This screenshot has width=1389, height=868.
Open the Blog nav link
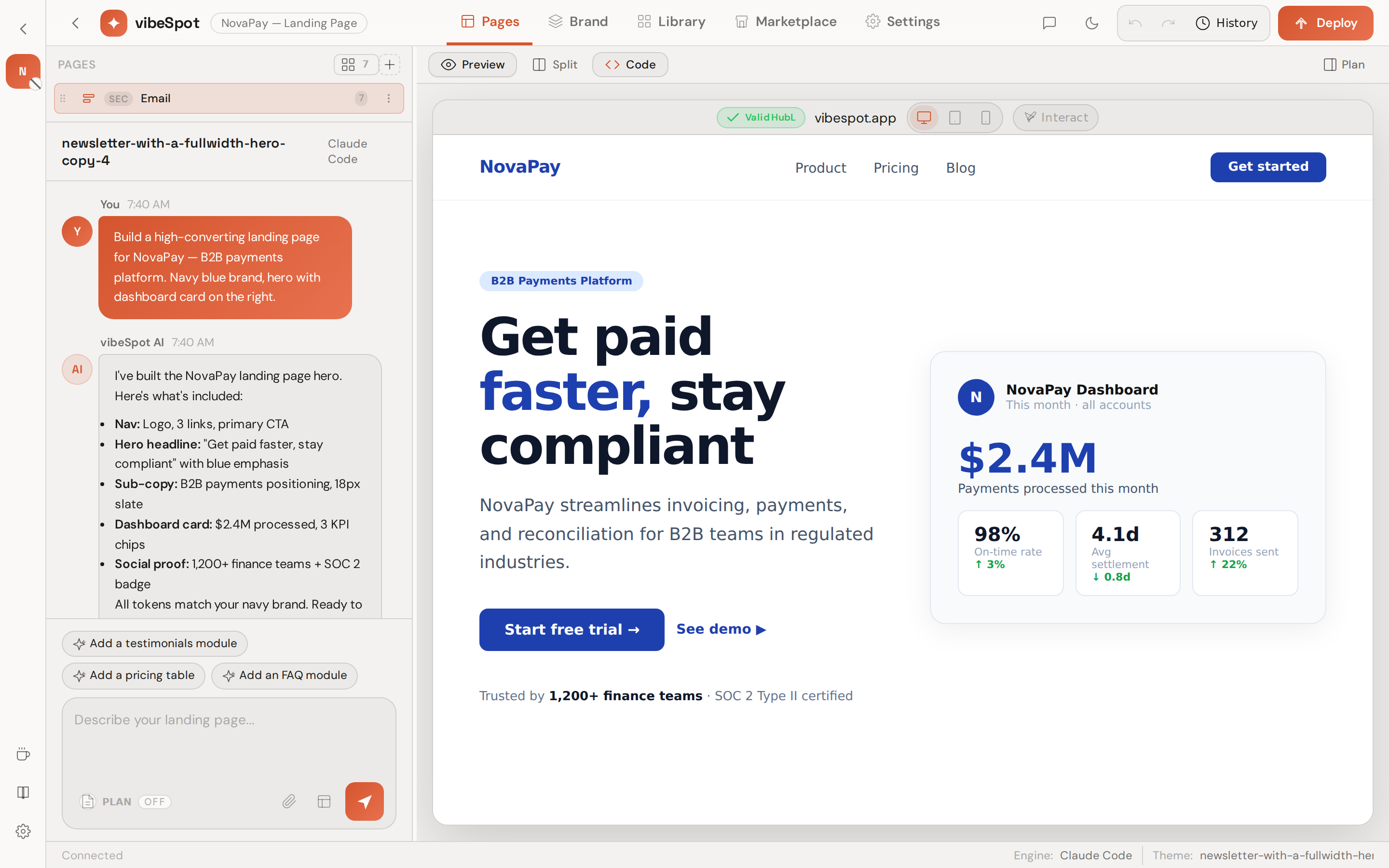960,168
